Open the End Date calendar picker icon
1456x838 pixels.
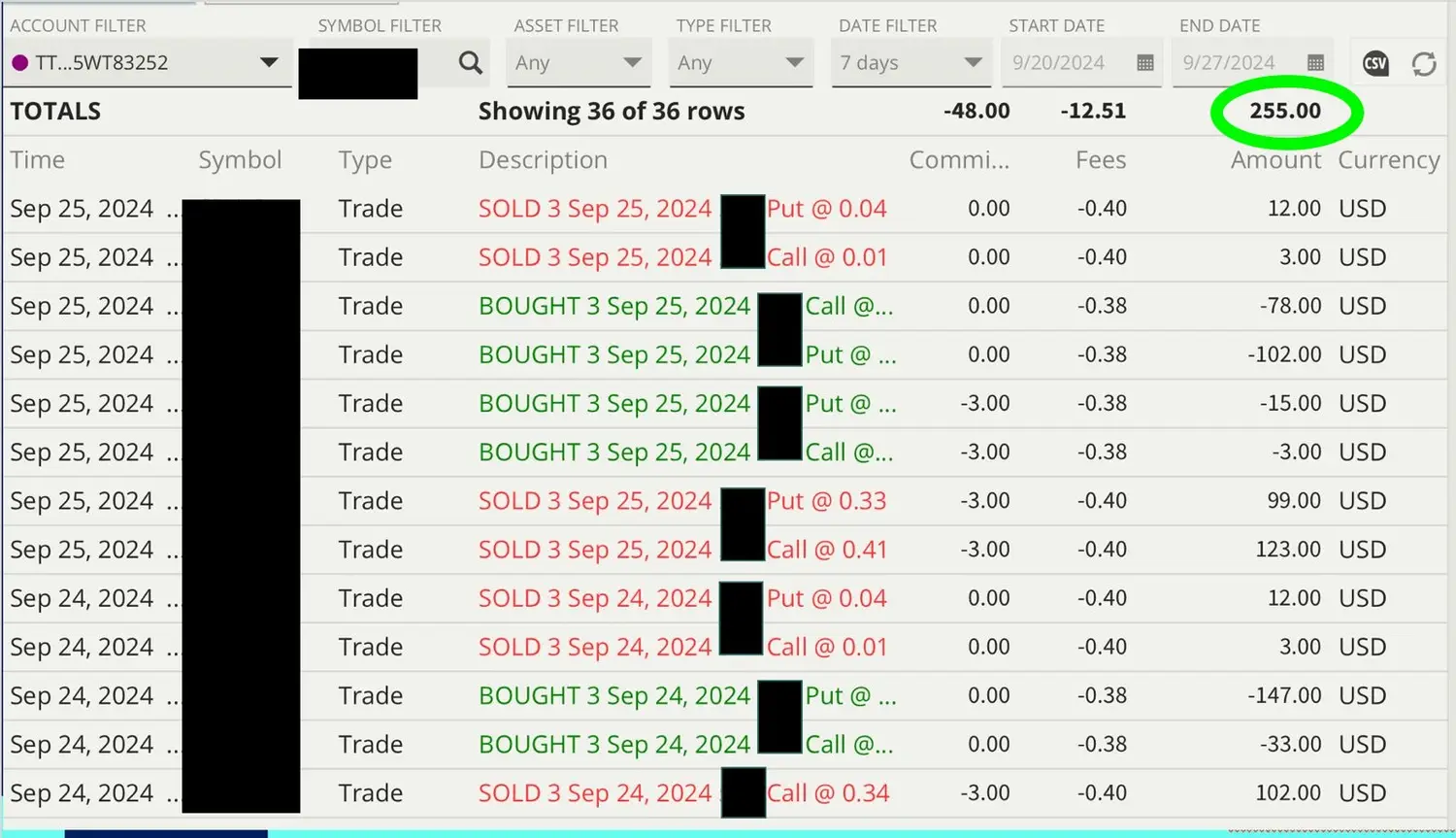pyautogui.click(x=1315, y=63)
